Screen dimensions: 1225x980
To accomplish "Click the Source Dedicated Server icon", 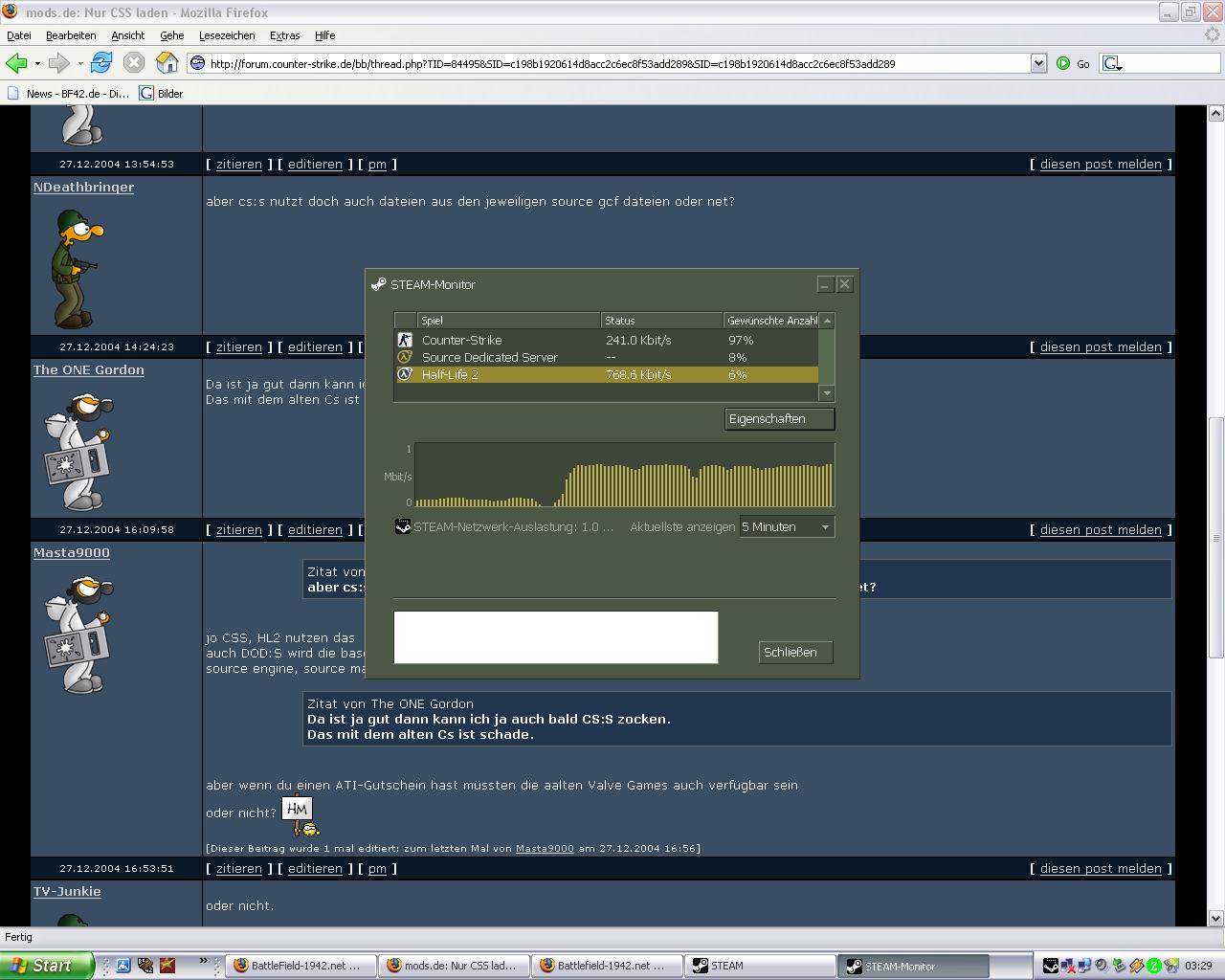I will 405,357.
